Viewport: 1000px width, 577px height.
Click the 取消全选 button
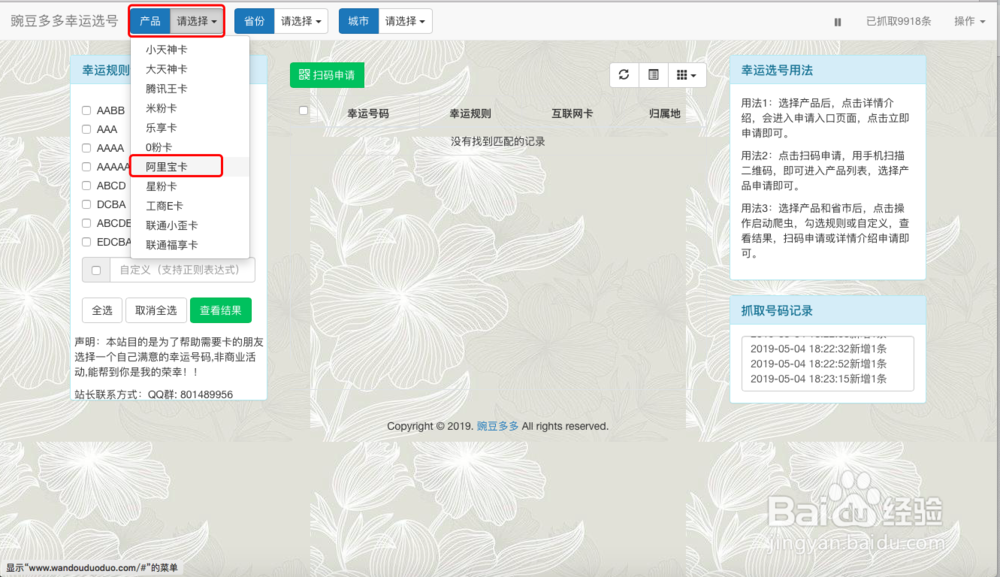(157, 310)
